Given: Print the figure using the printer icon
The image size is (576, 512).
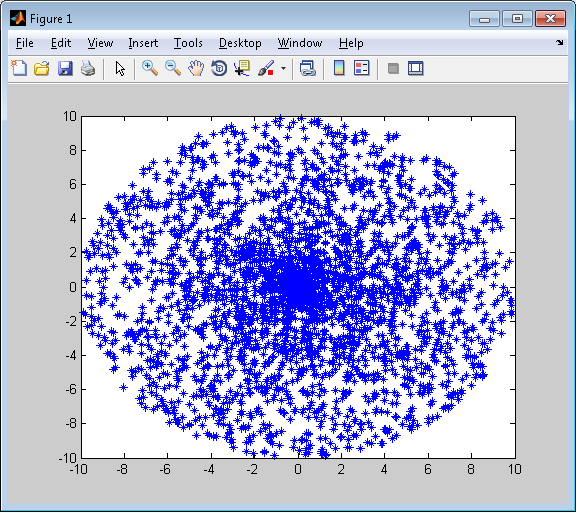Looking at the screenshot, I should pyautogui.click(x=88, y=68).
